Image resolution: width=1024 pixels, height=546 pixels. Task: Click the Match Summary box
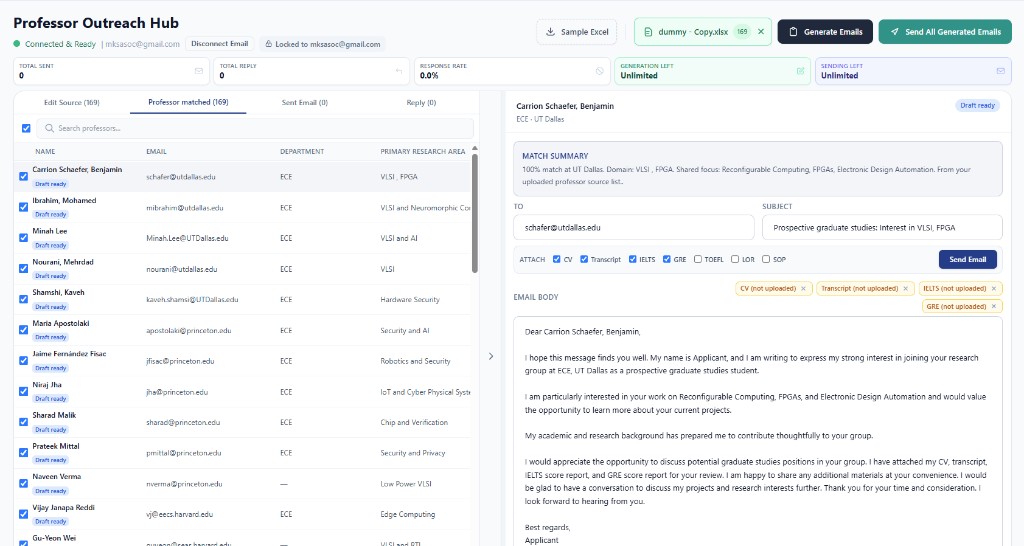(758, 169)
